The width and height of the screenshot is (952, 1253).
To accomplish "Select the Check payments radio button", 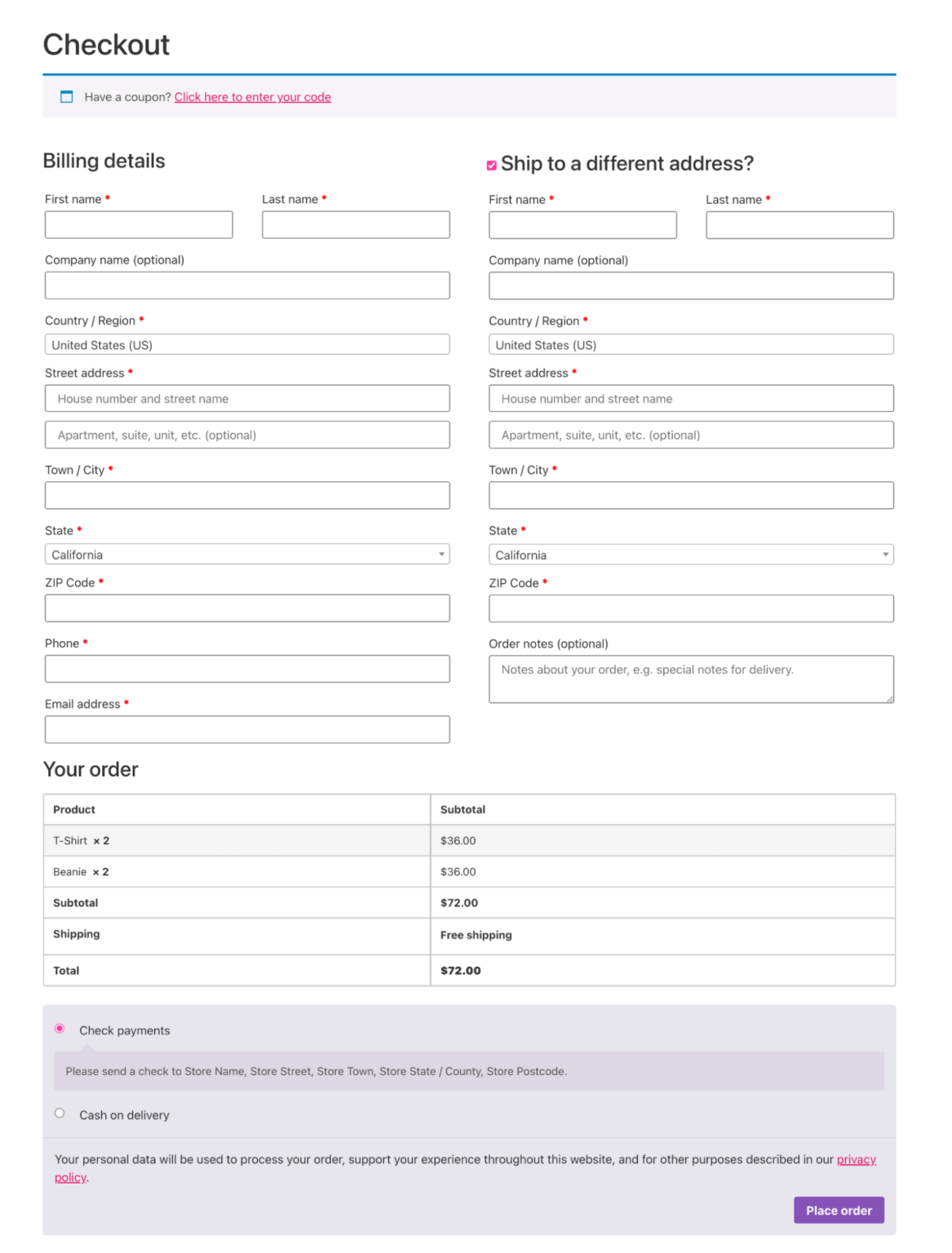I will tap(59, 1029).
